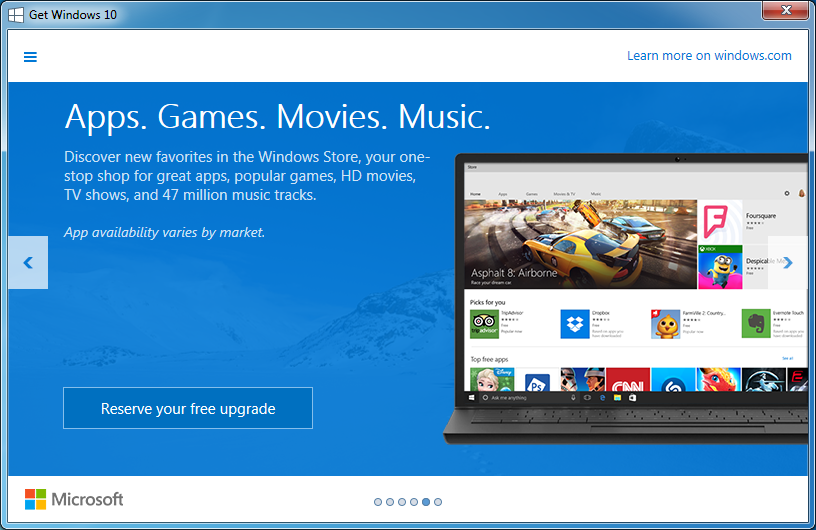This screenshot has width=816, height=530.
Task: Click the TripAdvisor owl icon
Action: [x=484, y=324]
